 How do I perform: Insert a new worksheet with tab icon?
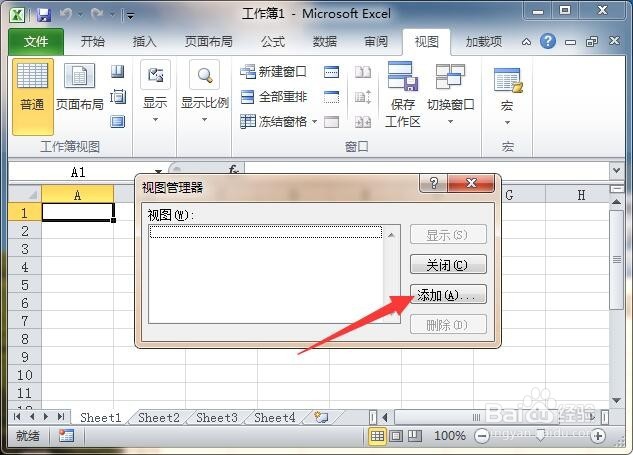click(322, 417)
